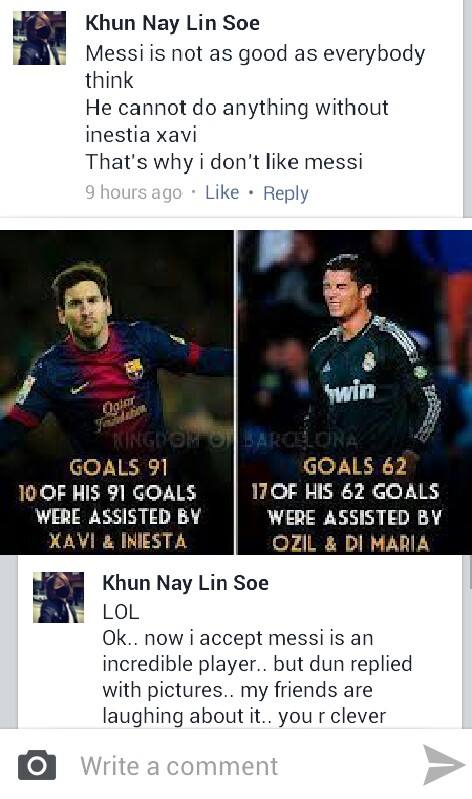Tap the first comment text about Messi
The width and height of the screenshot is (472, 799).
[x=255, y=108]
